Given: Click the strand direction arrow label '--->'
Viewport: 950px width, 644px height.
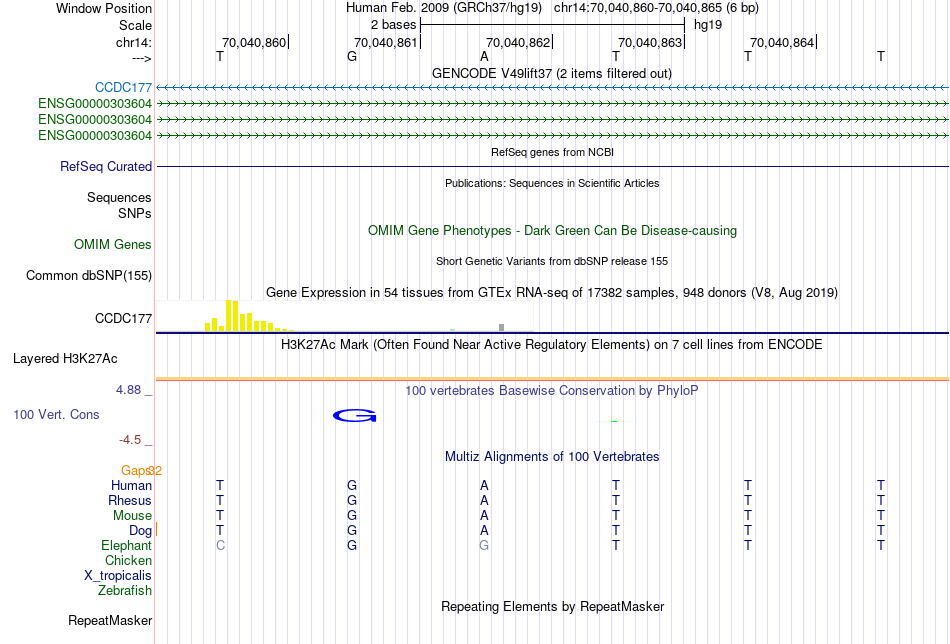Looking at the screenshot, I should 141,59.
